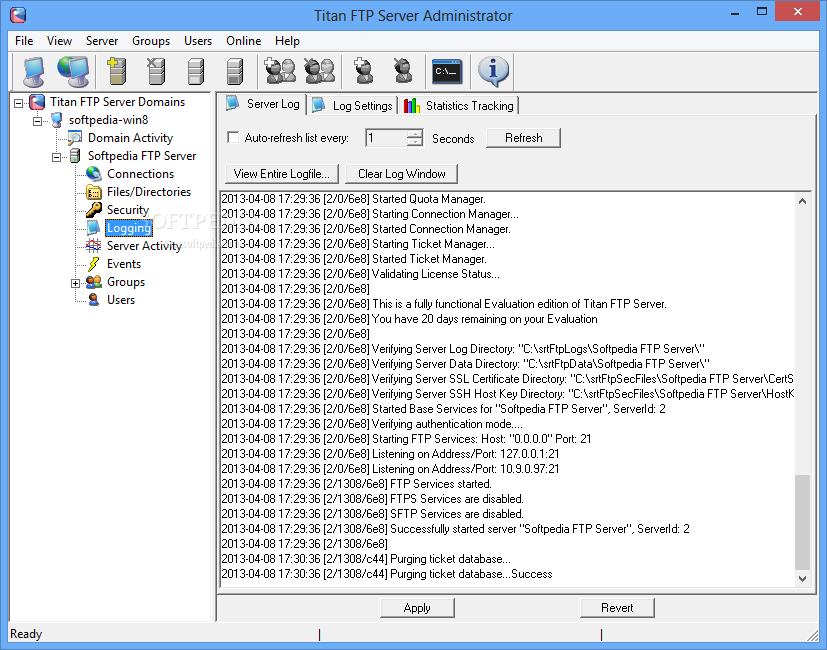Click the Logging notebook icon
The width and height of the screenshot is (827, 650).
tap(93, 228)
